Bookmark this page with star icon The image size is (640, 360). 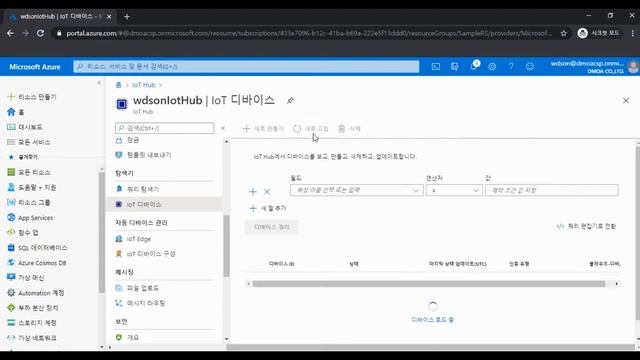coord(564,33)
